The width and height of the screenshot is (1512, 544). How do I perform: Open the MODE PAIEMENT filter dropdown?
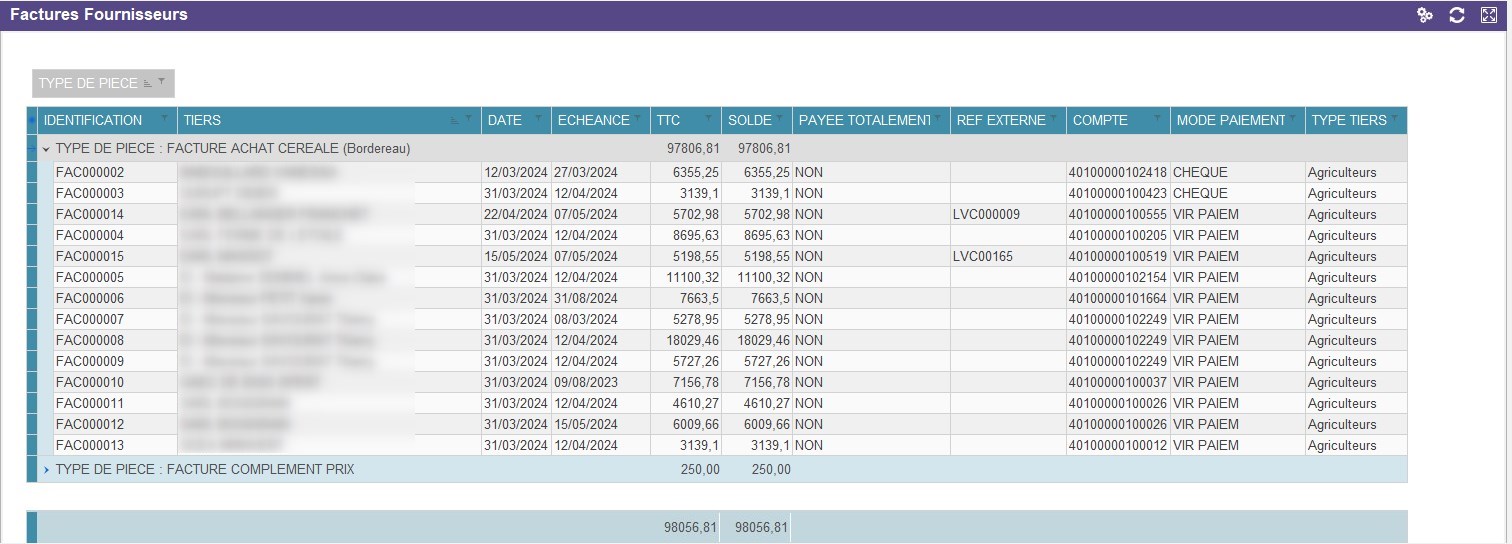(x=1292, y=118)
